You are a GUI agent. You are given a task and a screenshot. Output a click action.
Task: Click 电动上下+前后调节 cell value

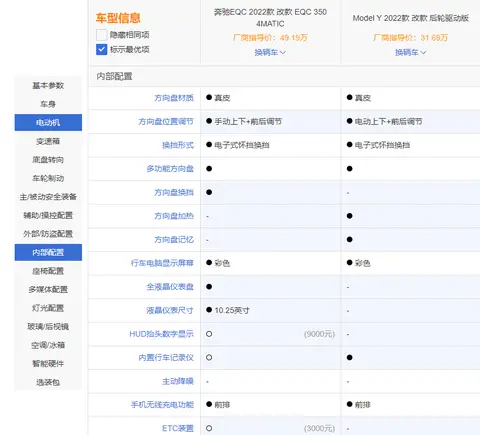(388, 121)
